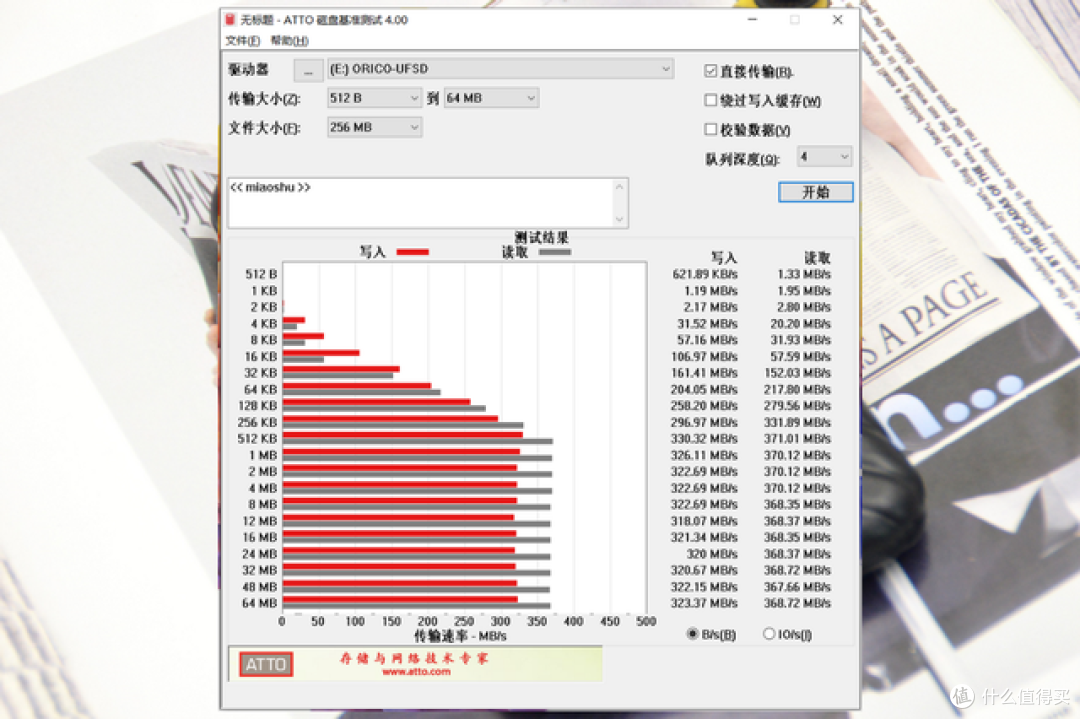This screenshot has height=719, width=1080.
Task: Close the ATTO window
Action: click(838, 20)
